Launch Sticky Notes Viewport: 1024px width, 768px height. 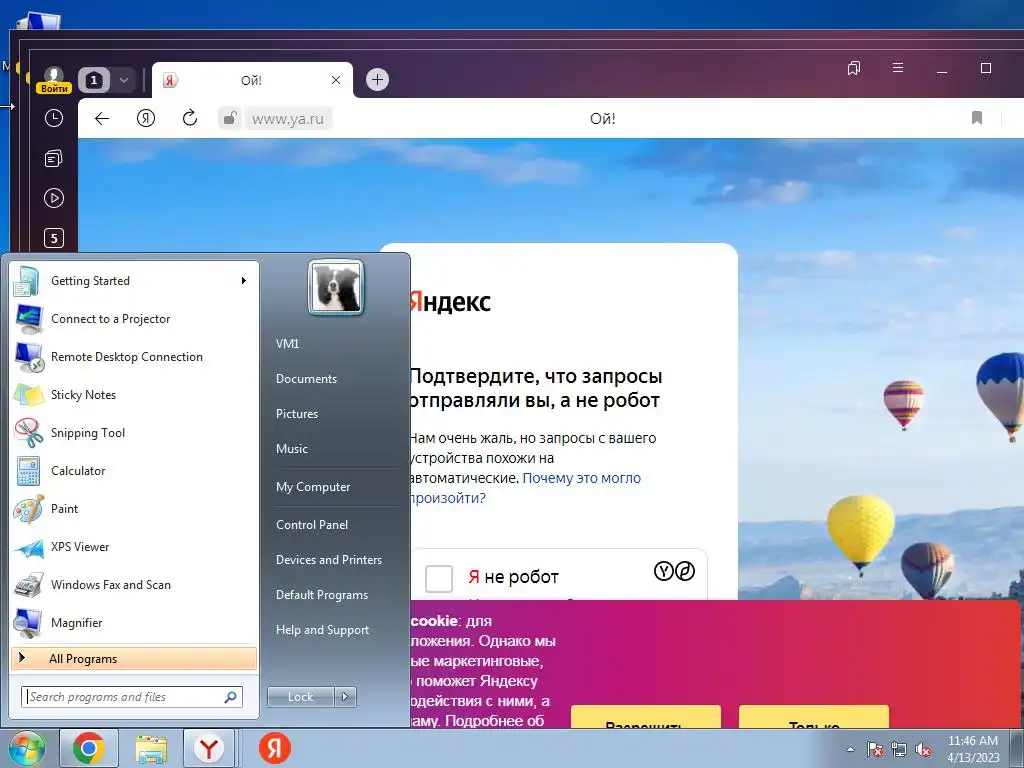[134, 394]
